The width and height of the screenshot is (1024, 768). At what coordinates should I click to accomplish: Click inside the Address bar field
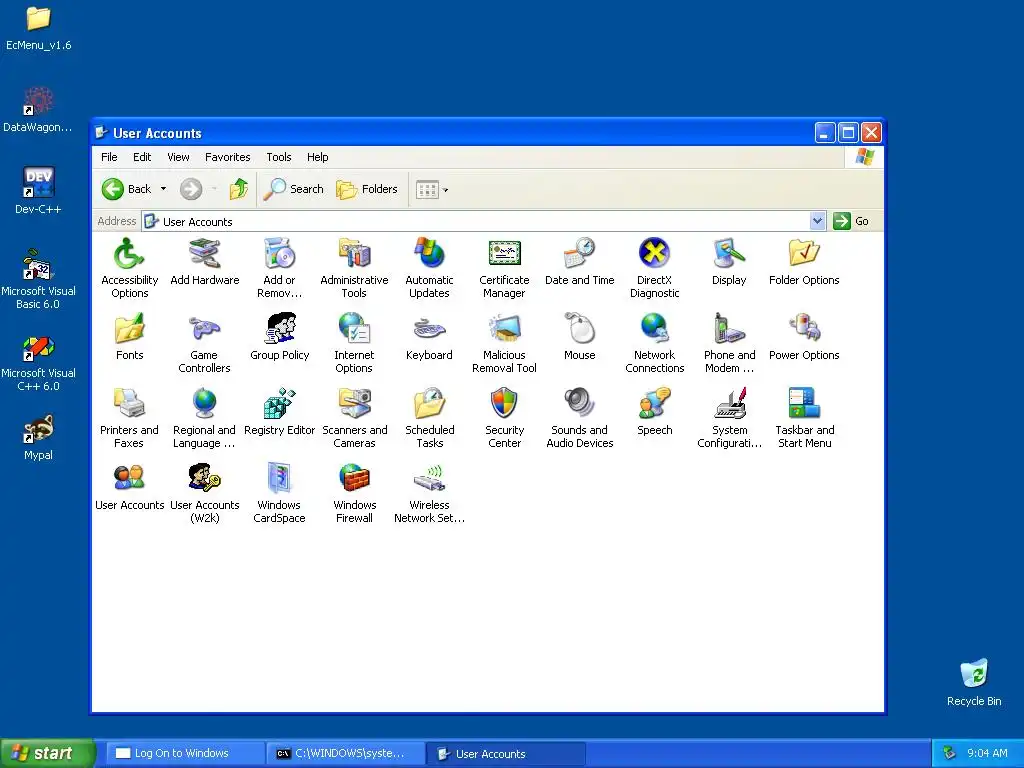pos(475,221)
